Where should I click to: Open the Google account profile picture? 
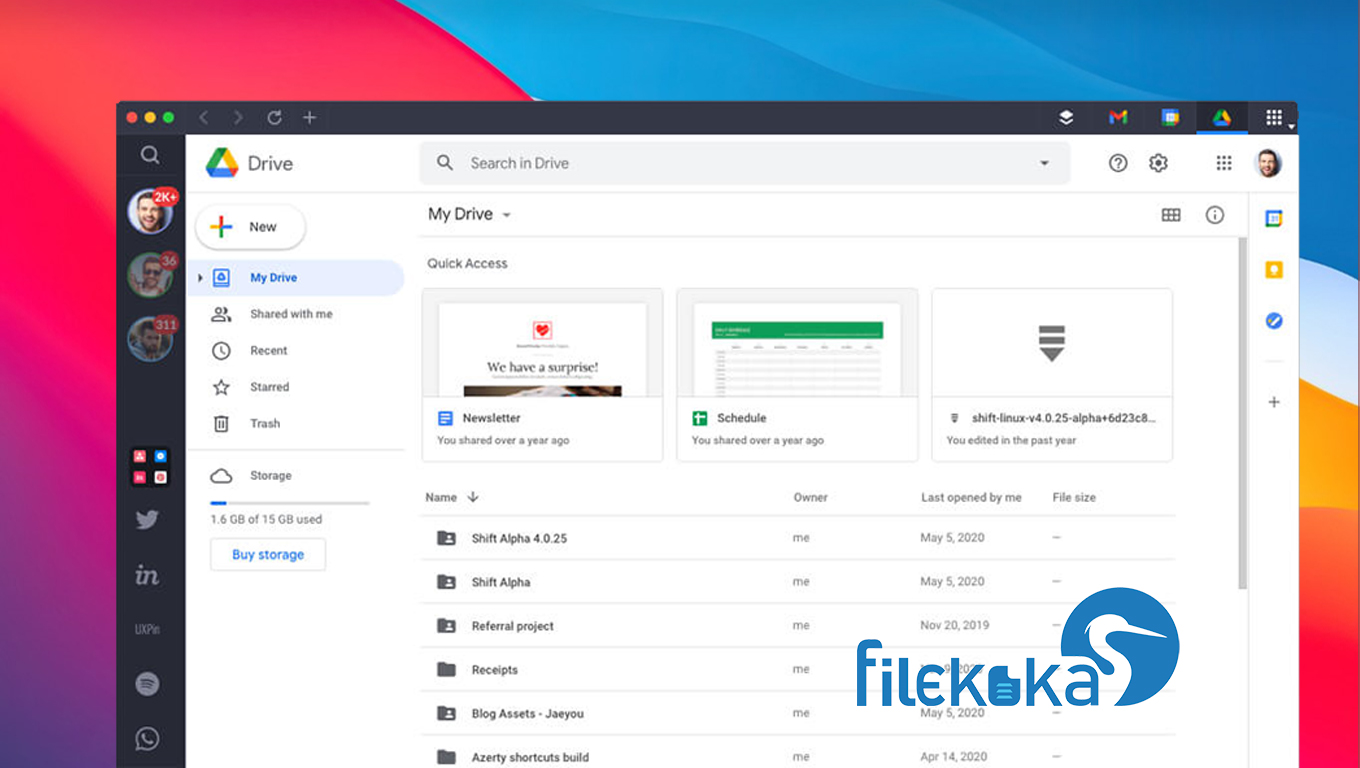pos(1268,163)
